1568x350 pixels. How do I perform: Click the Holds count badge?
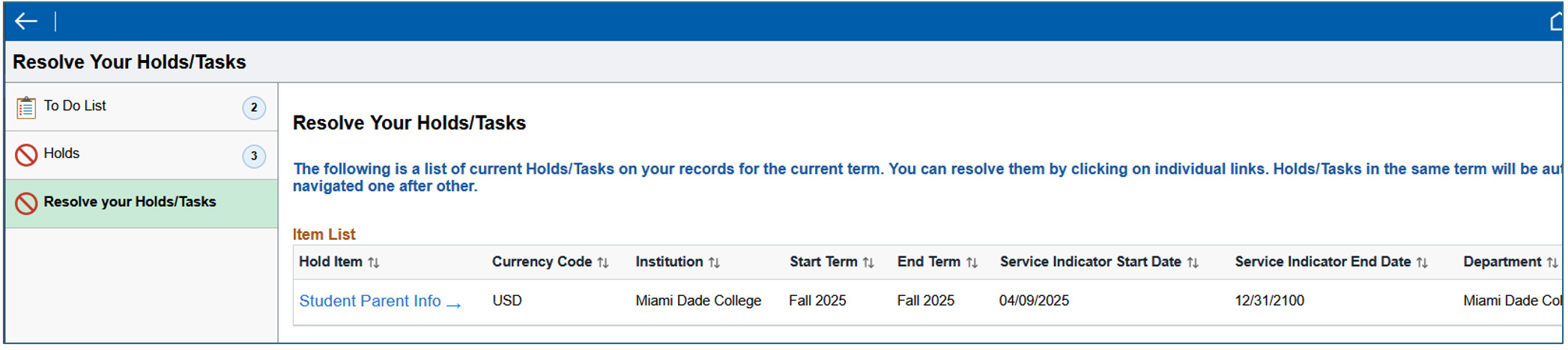coord(254,156)
